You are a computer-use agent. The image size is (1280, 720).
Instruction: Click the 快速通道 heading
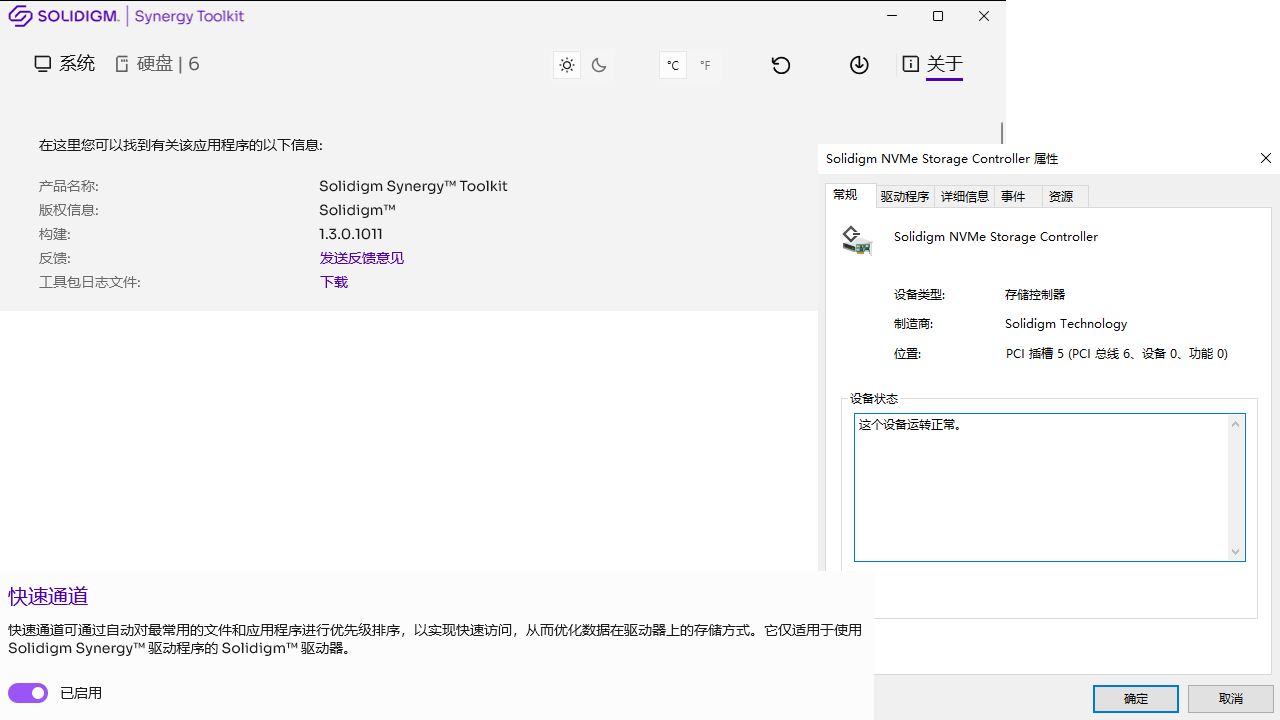pyautogui.click(x=48, y=596)
